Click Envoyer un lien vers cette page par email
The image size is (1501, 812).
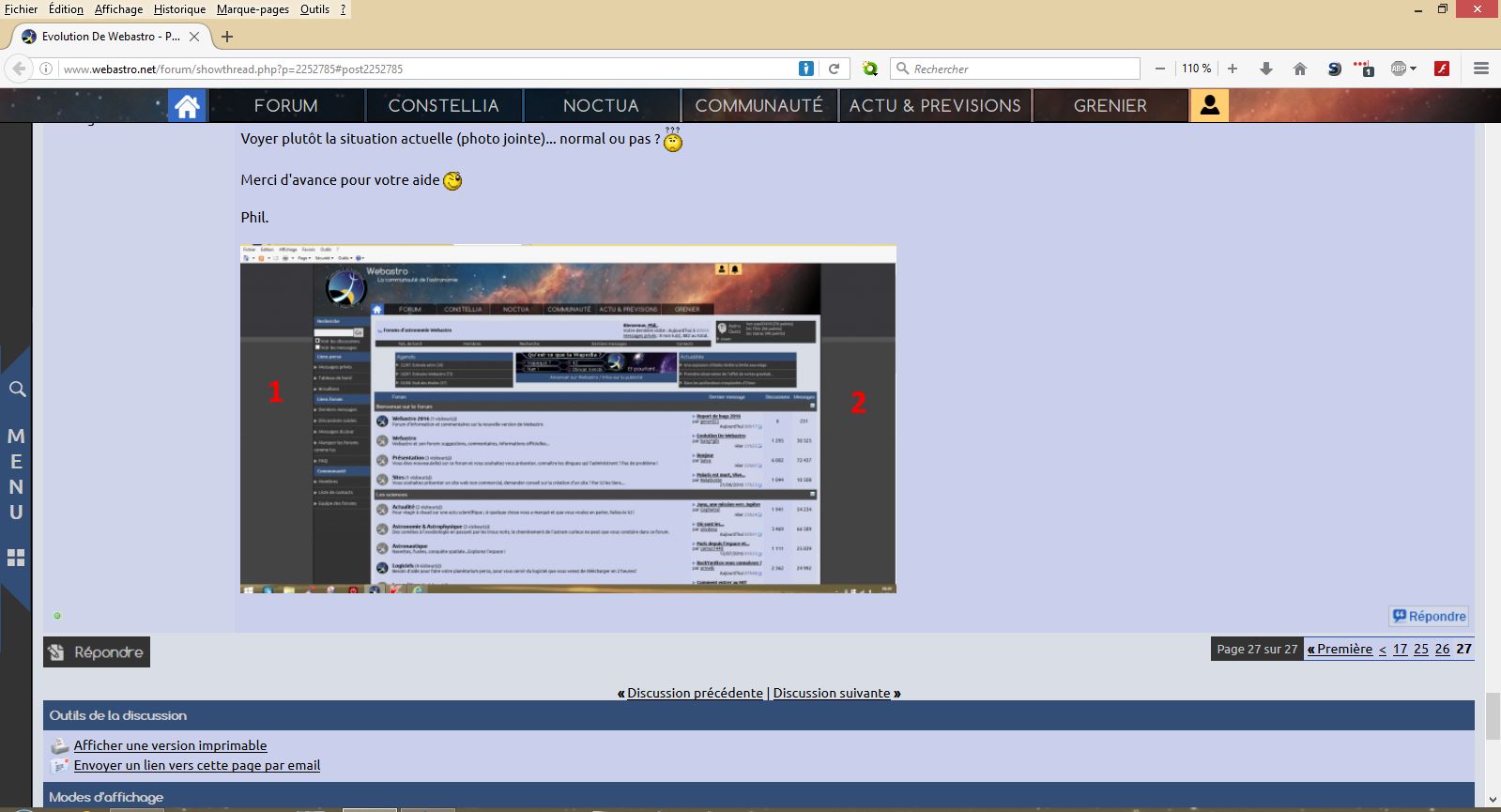pyautogui.click(x=197, y=765)
